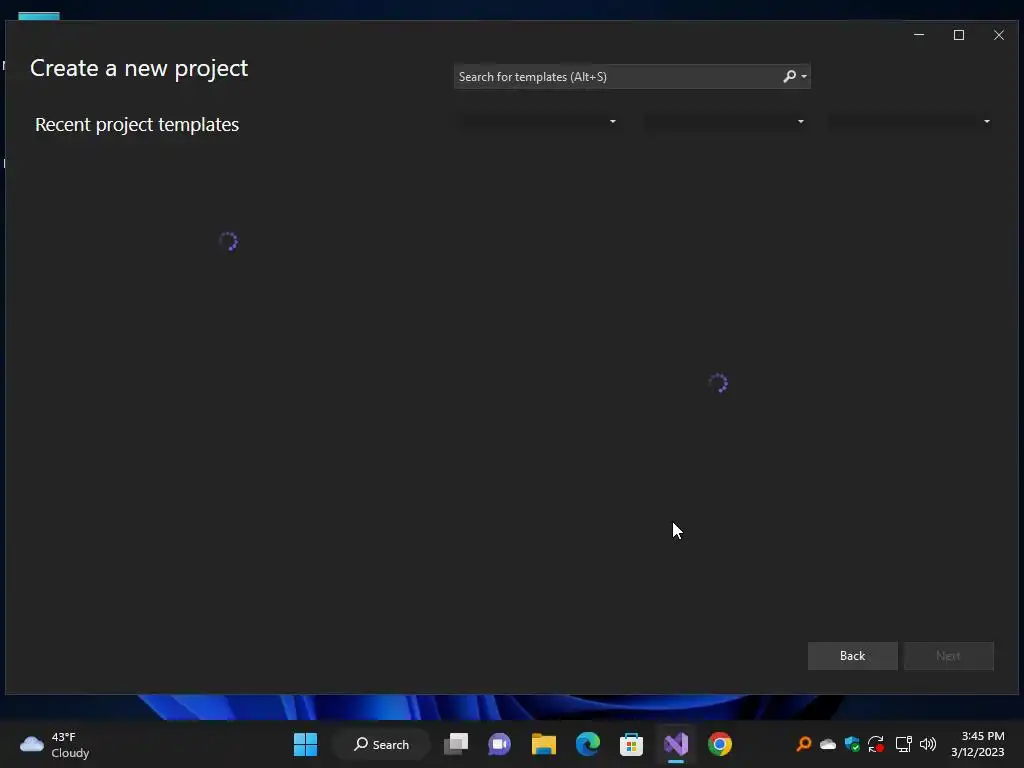
Task: Click the search magnifier icon in templates box
Action: 790,76
